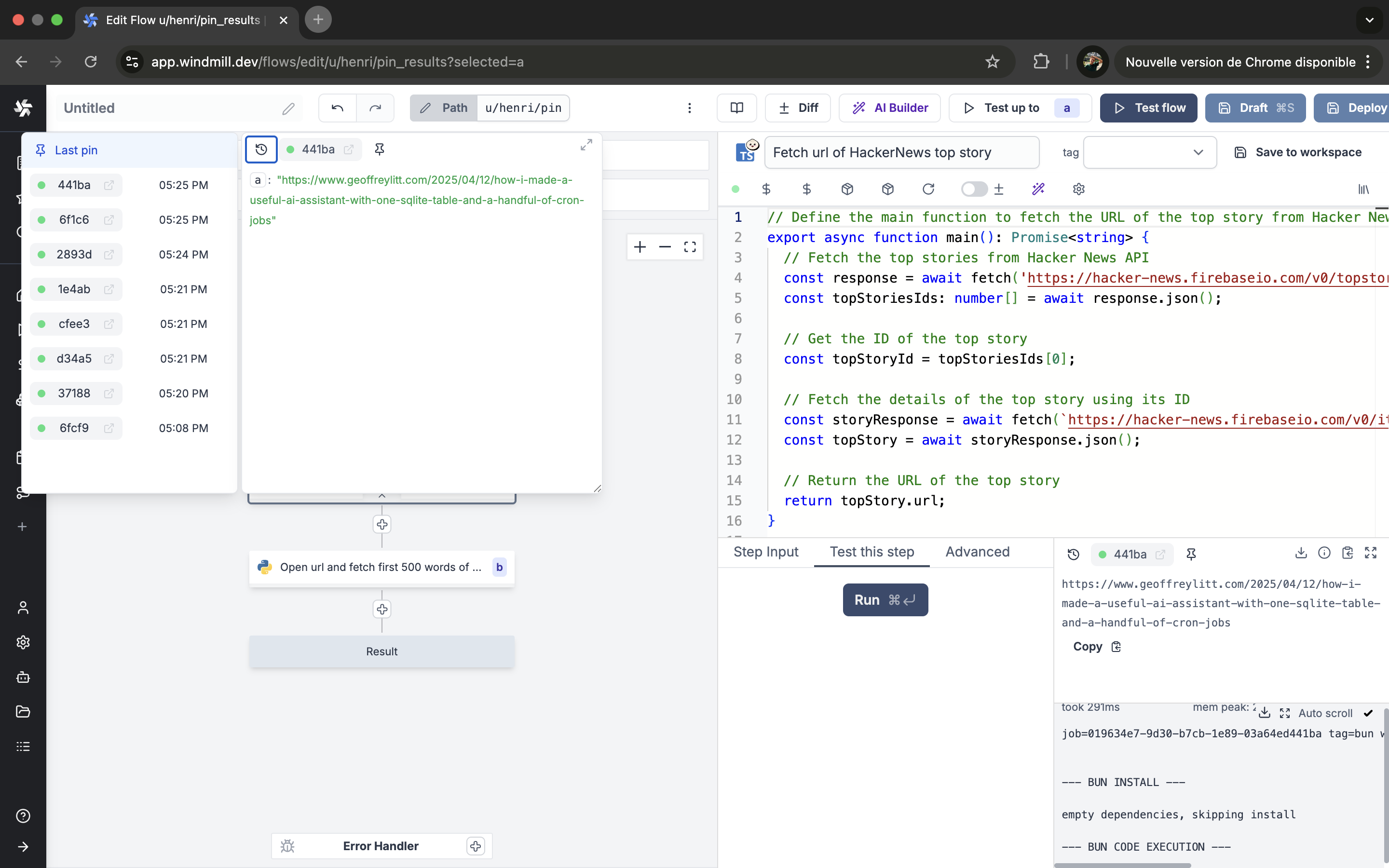Image resolution: width=1389 pixels, height=868 pixels.
Task: Click the undo arrow in flow toolbar
Action: tap(338, 108)
